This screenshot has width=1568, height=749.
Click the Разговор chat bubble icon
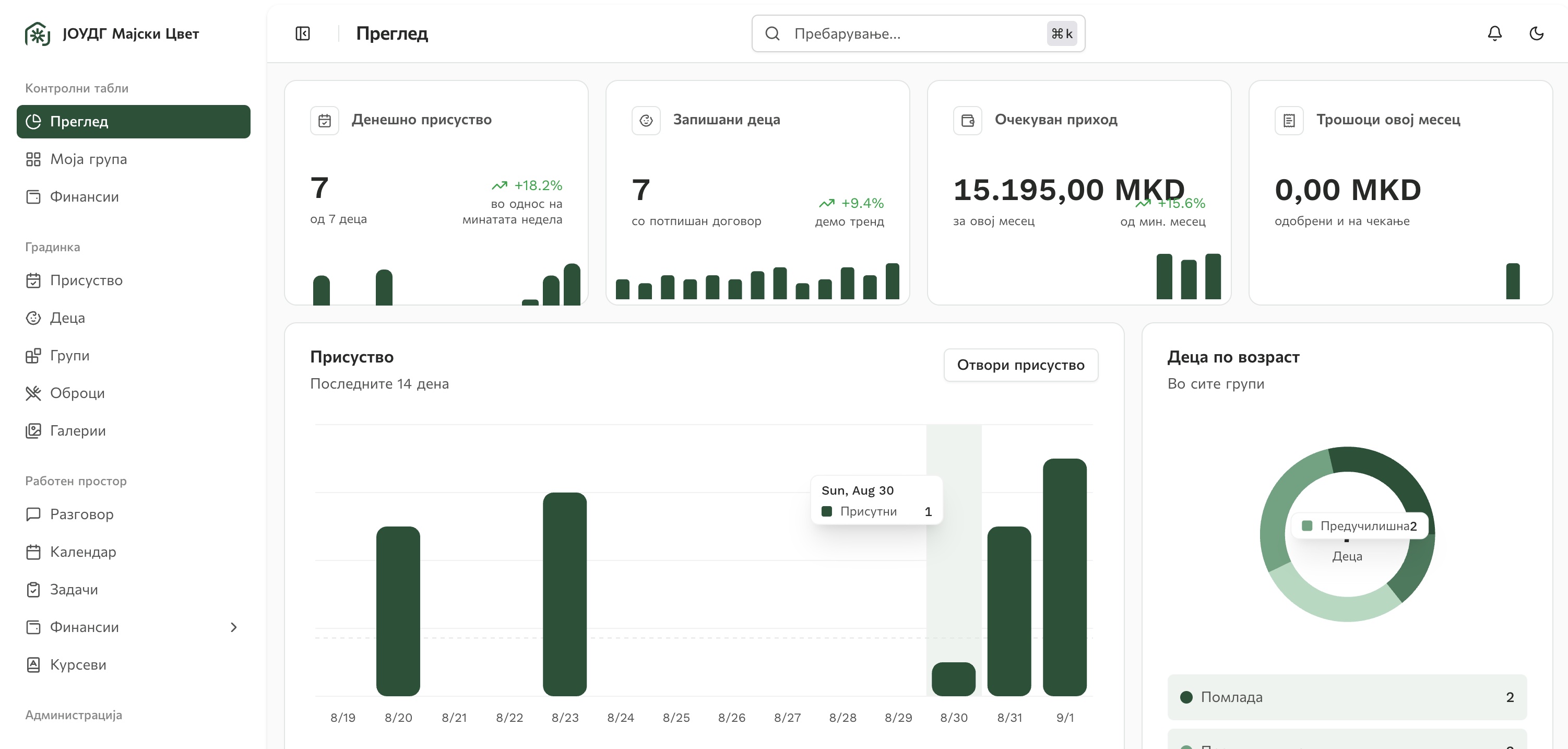coord(33,514)
